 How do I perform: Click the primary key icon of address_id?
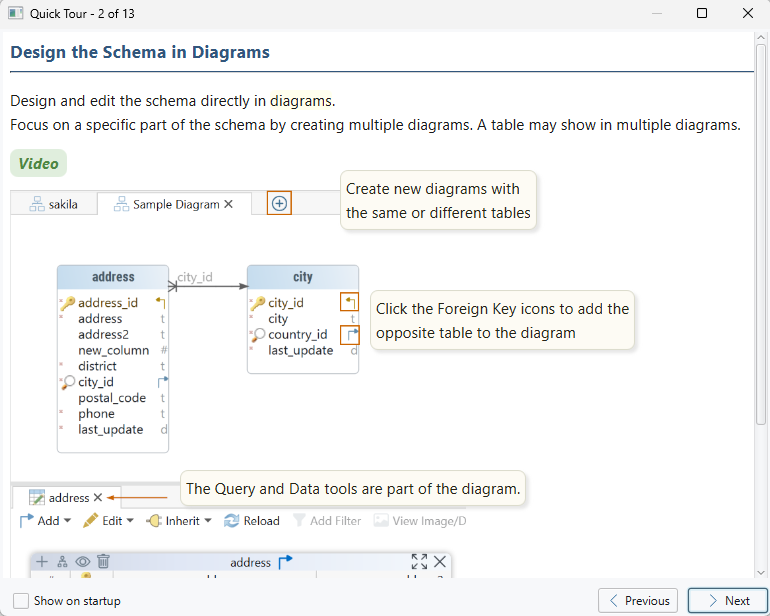(x=67, y=303)
